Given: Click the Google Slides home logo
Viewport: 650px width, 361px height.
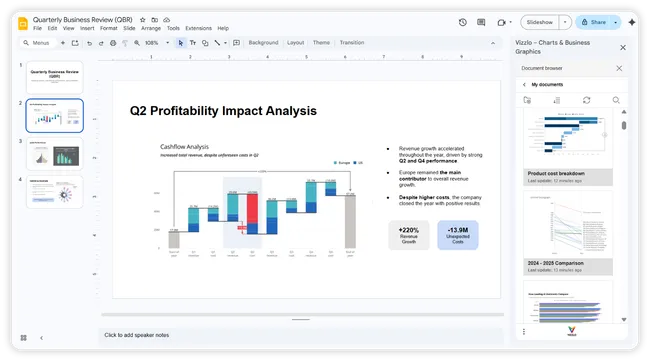Looking at the screenshot, I should tap(23, 24).
